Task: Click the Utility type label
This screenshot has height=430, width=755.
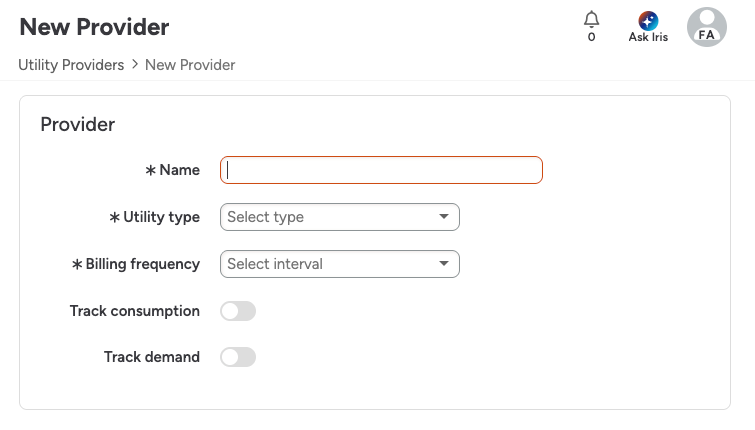Action: click(161, 217)
